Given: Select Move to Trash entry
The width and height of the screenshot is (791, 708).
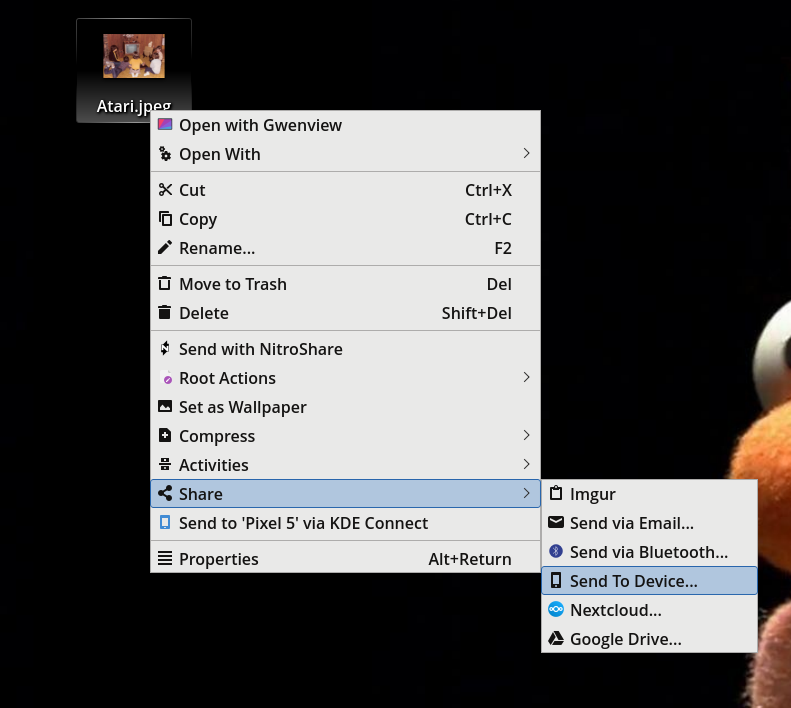Looking at the screenshot, I should click(x=345, y=284).
